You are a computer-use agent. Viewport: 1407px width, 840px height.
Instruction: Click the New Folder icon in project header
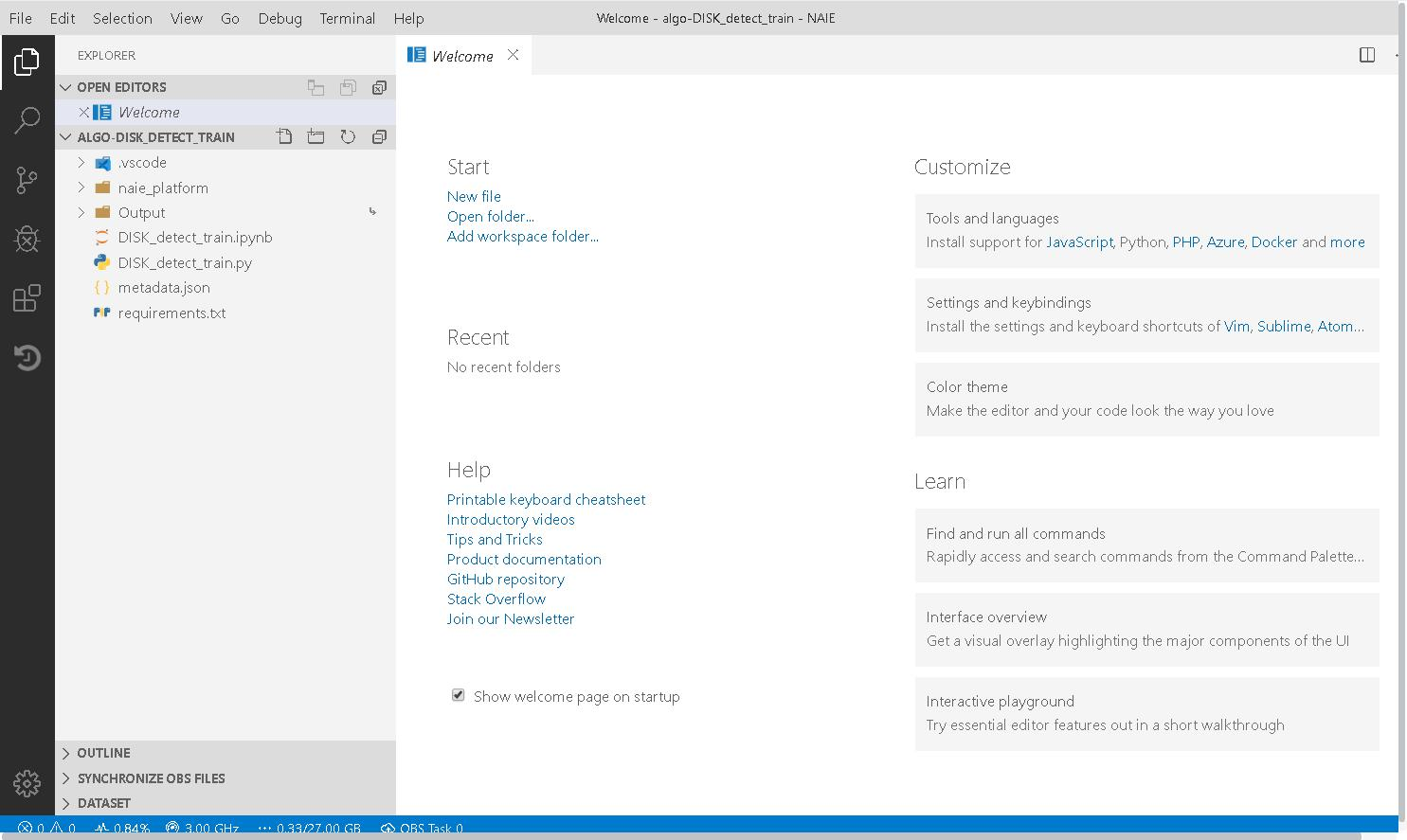point(316,137)
